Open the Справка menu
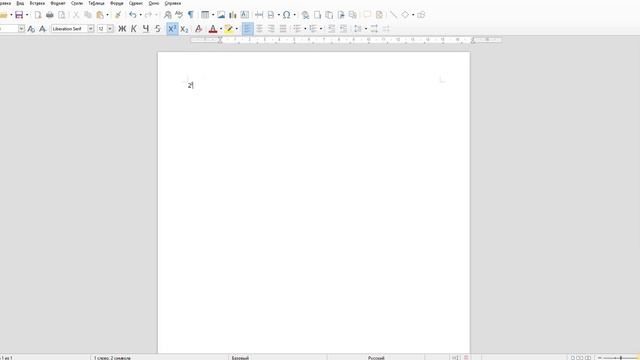Image resolution: width=640 pixels, height=360 pixels. click(x=173, y=3)
